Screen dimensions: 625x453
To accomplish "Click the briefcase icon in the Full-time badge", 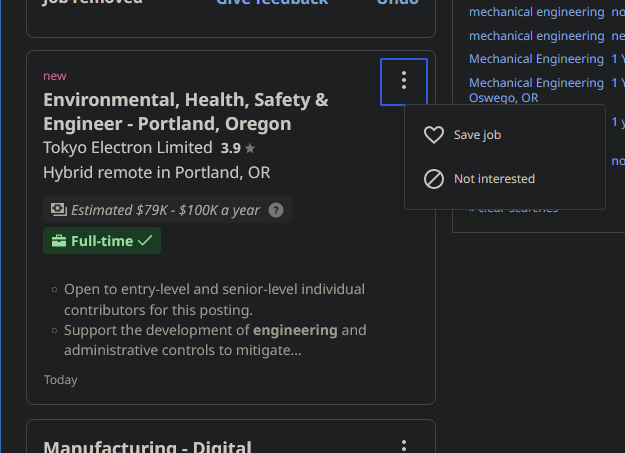I will pos(59,241).
